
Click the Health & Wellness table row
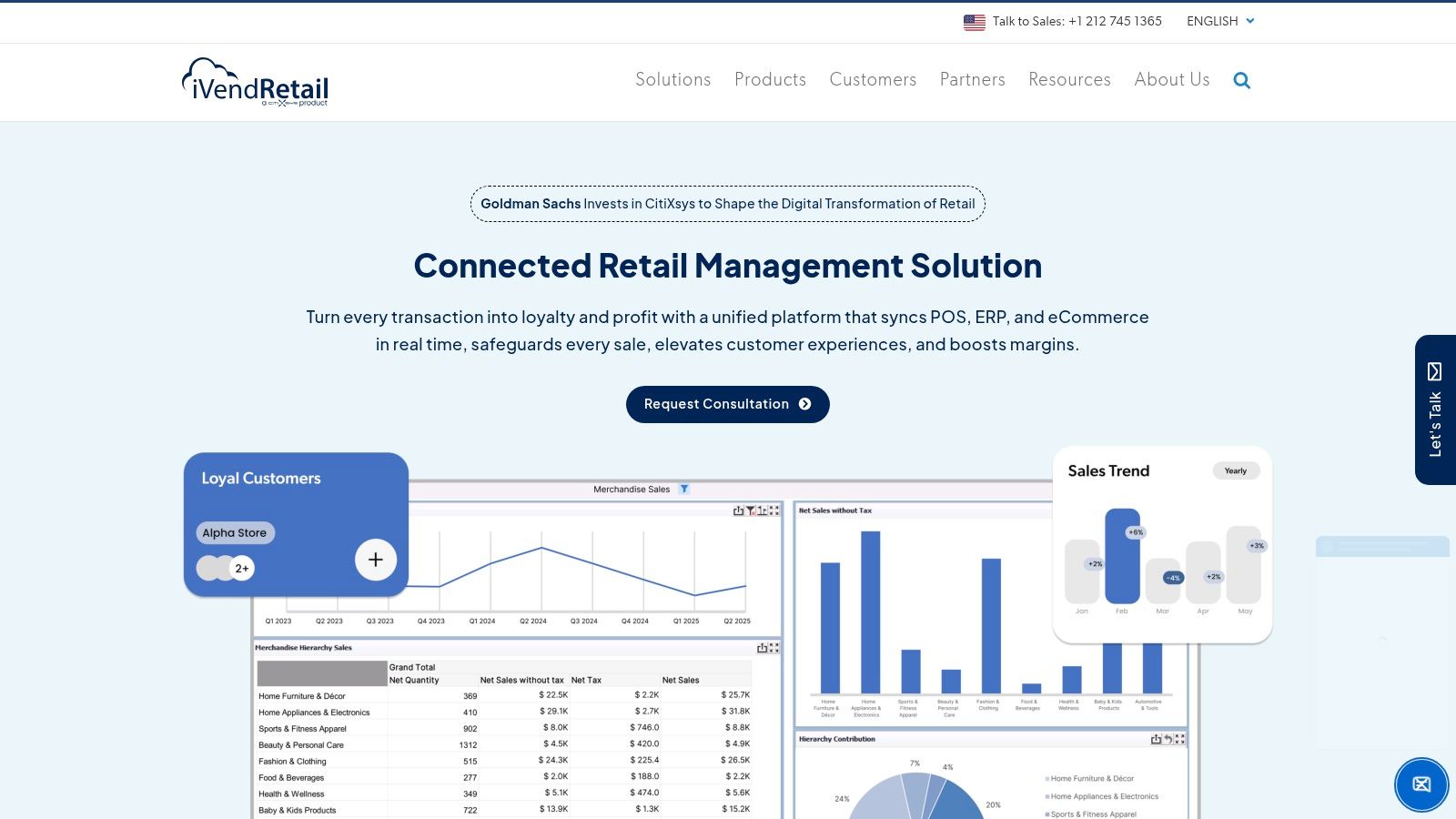504,794
